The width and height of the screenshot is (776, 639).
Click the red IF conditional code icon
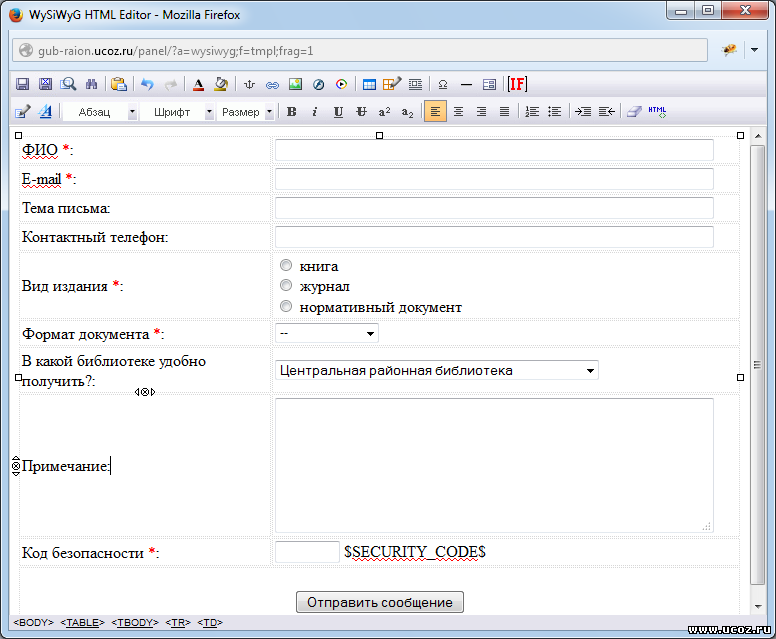click(x=517, y=85)
